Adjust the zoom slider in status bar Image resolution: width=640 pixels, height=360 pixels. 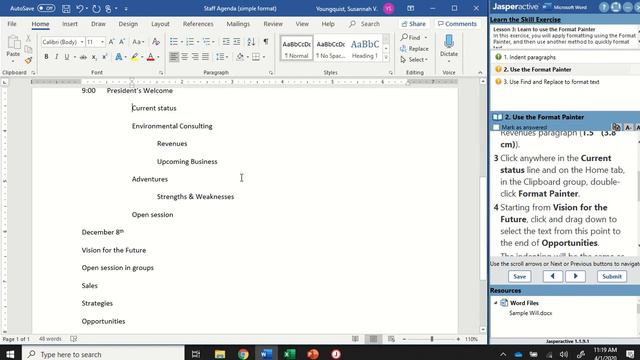[431, 339]
